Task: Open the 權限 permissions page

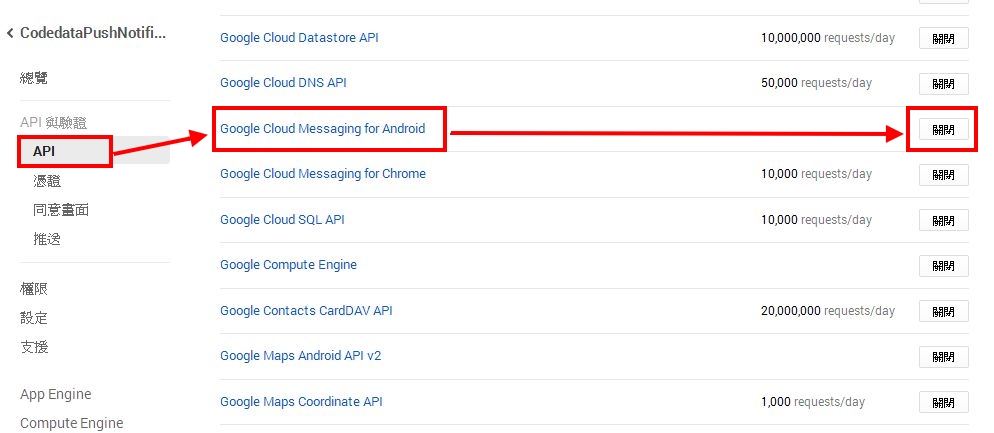Action: 34,289
